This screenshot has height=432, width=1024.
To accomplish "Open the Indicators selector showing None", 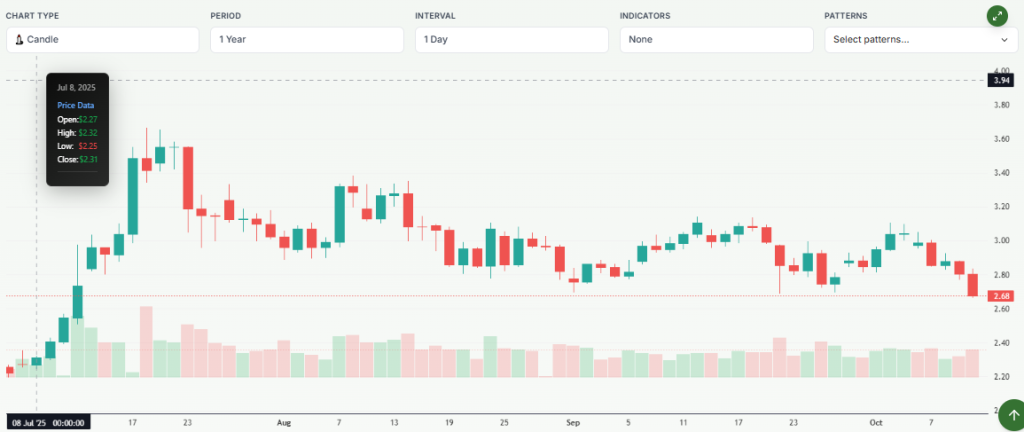I will (716, 40).
